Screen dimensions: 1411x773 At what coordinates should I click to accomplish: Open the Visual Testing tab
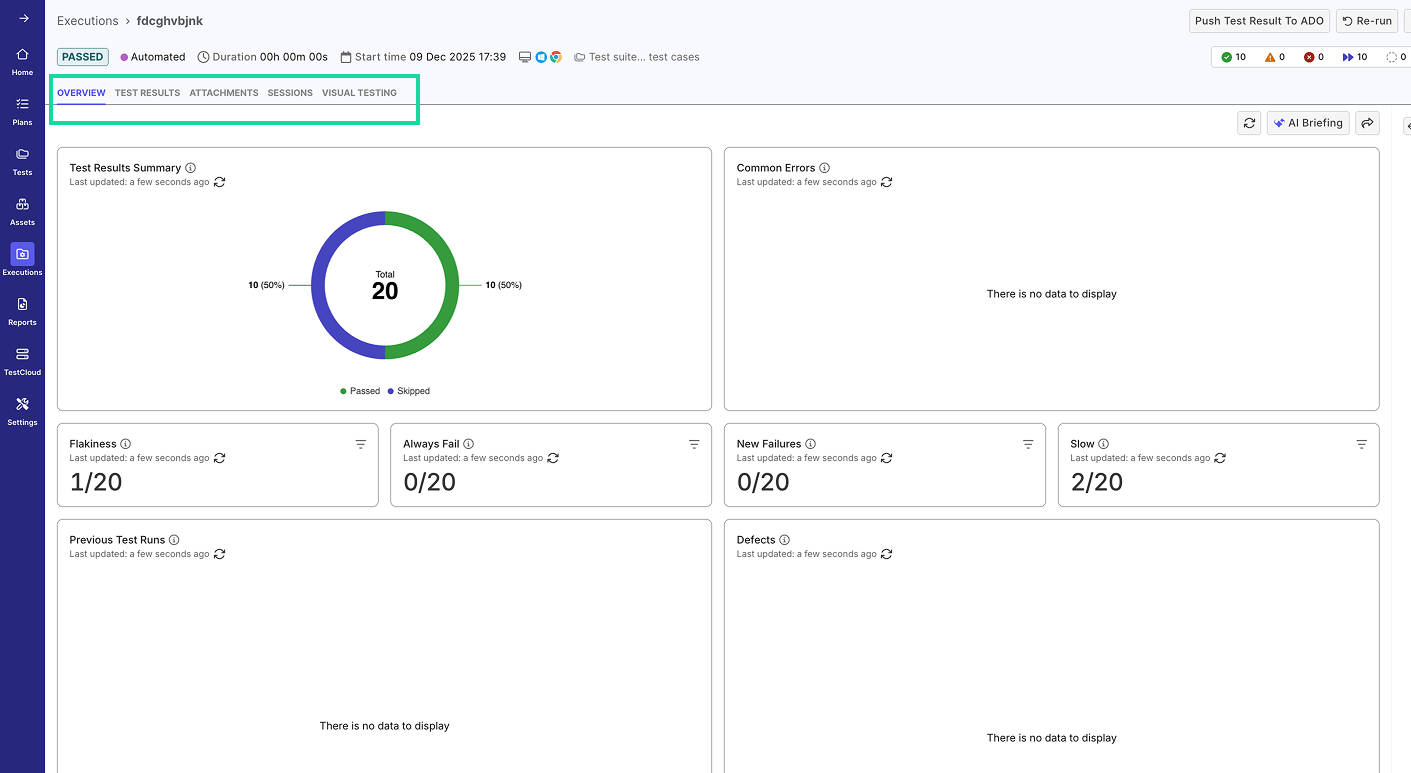point(359,92)
